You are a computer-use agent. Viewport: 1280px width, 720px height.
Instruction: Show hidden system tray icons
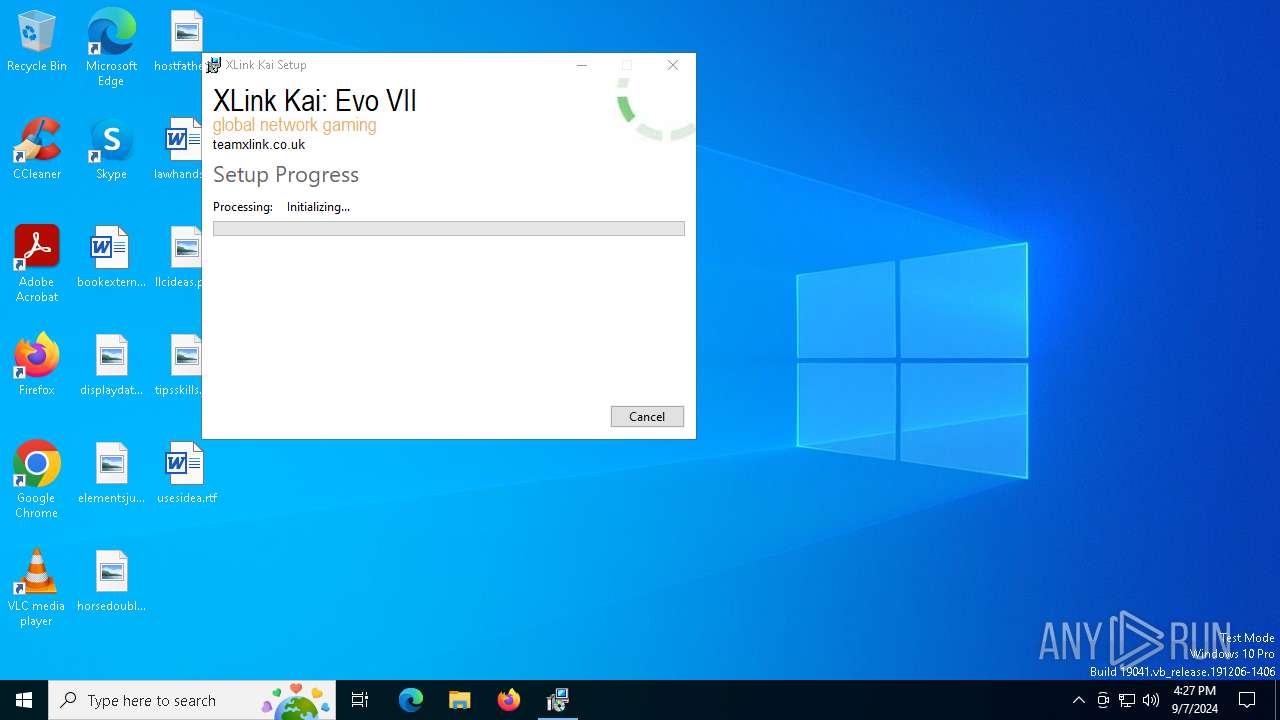(x=1079, y=700)
